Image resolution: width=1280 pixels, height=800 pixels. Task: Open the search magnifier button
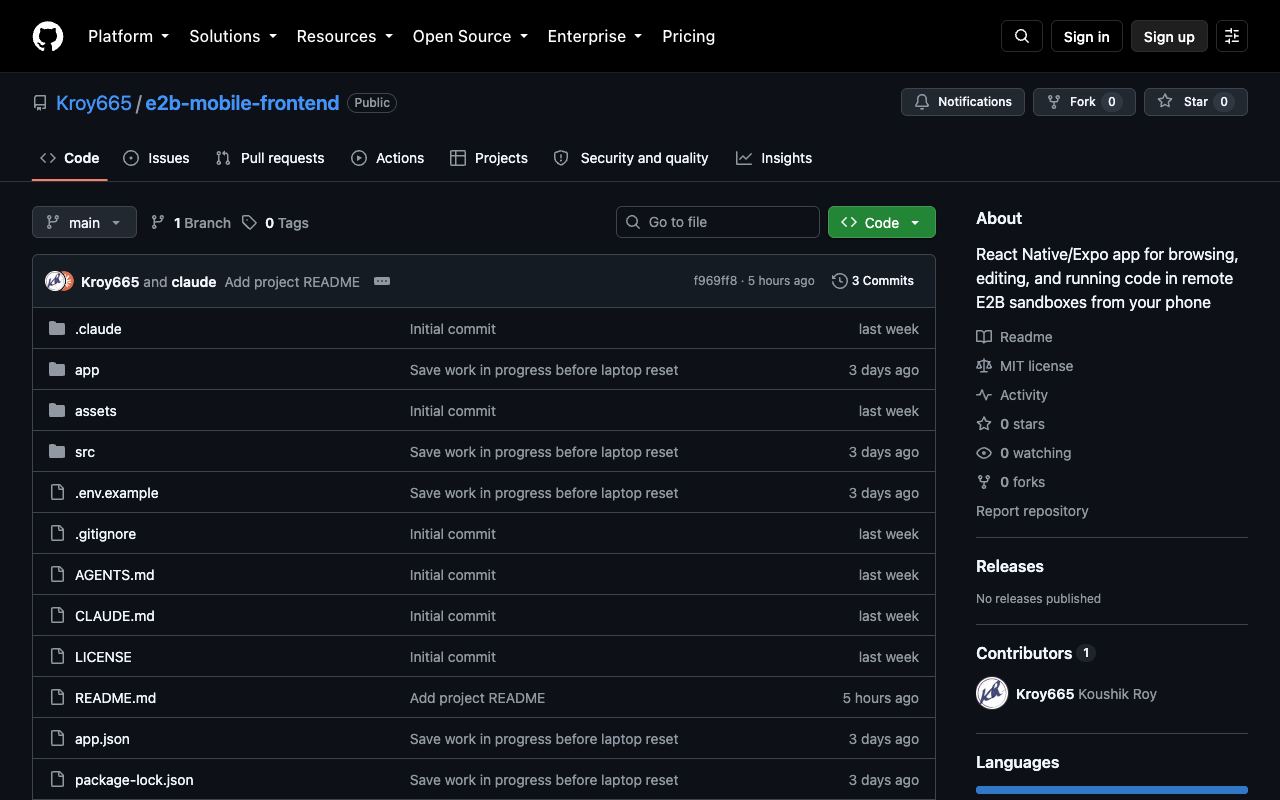(1022, 36)
